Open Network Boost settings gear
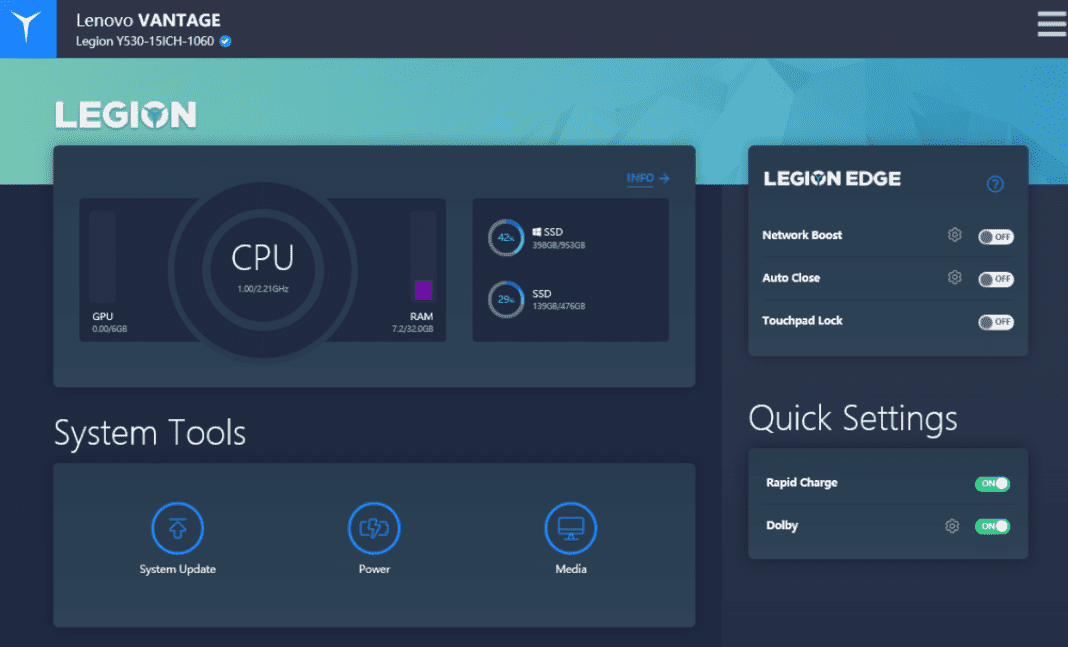This screenshot has width=1068, height=647. (955, 235)
